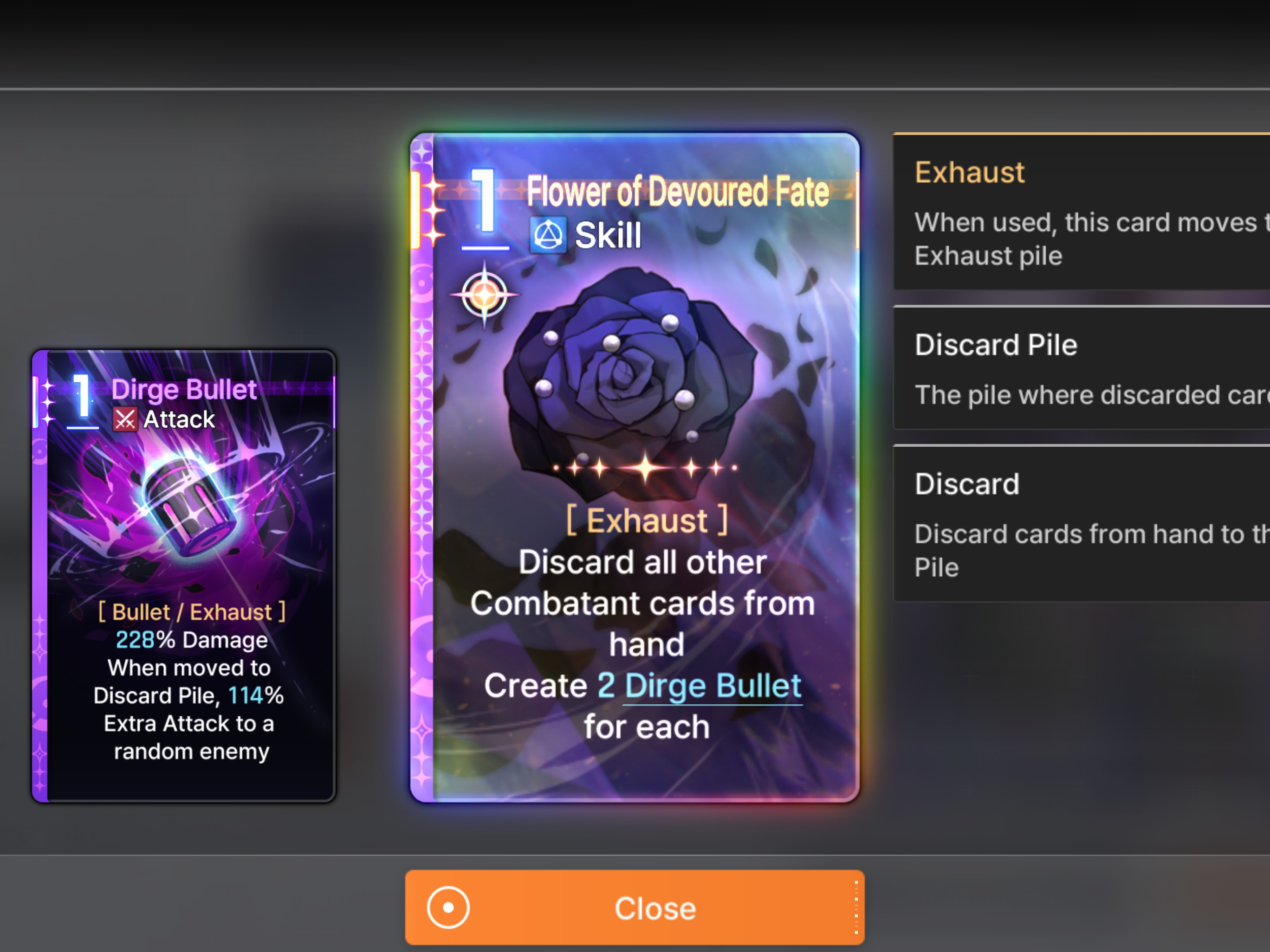Viewport: 1270px width, 952px height.
Task: Select the Dirge Bullet card thumbnail
Action: tap(184, 576)
